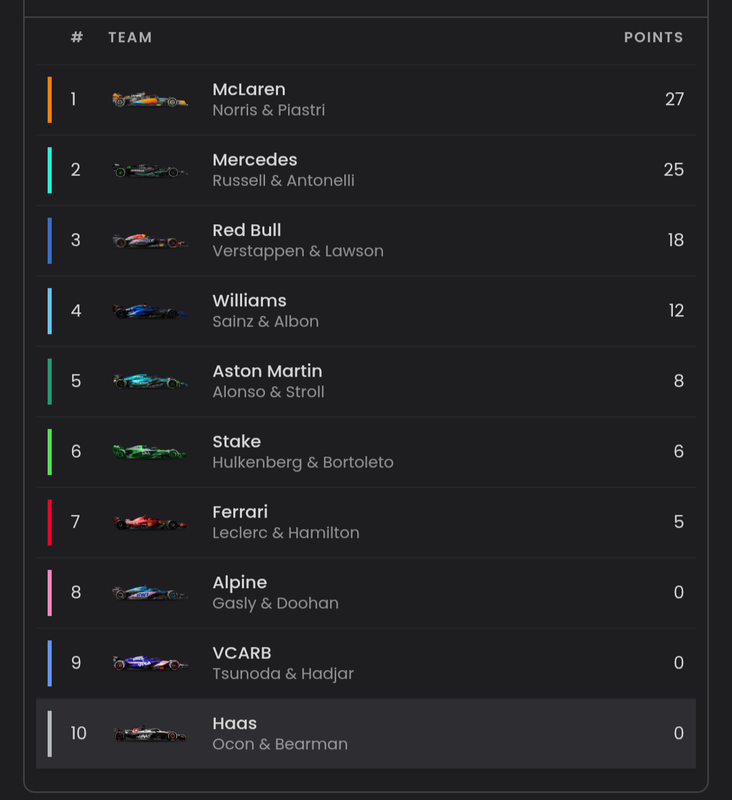Click the TEAM column header
The image size is (732, 800).
(130, 37)
